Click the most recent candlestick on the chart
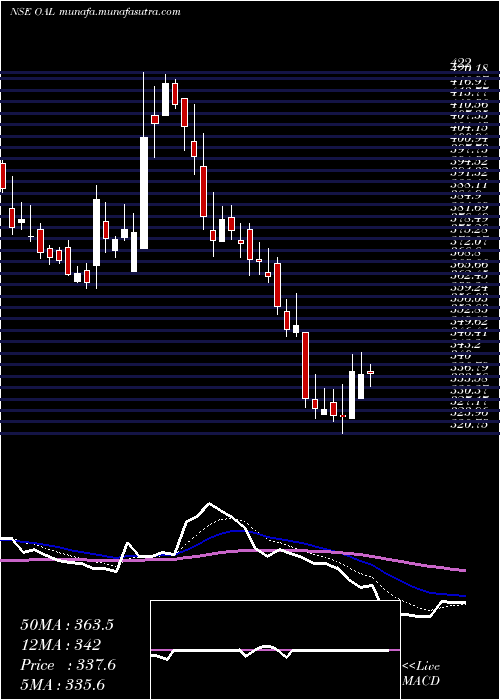This screenshot has height=700, width=500. click(370, 372)
